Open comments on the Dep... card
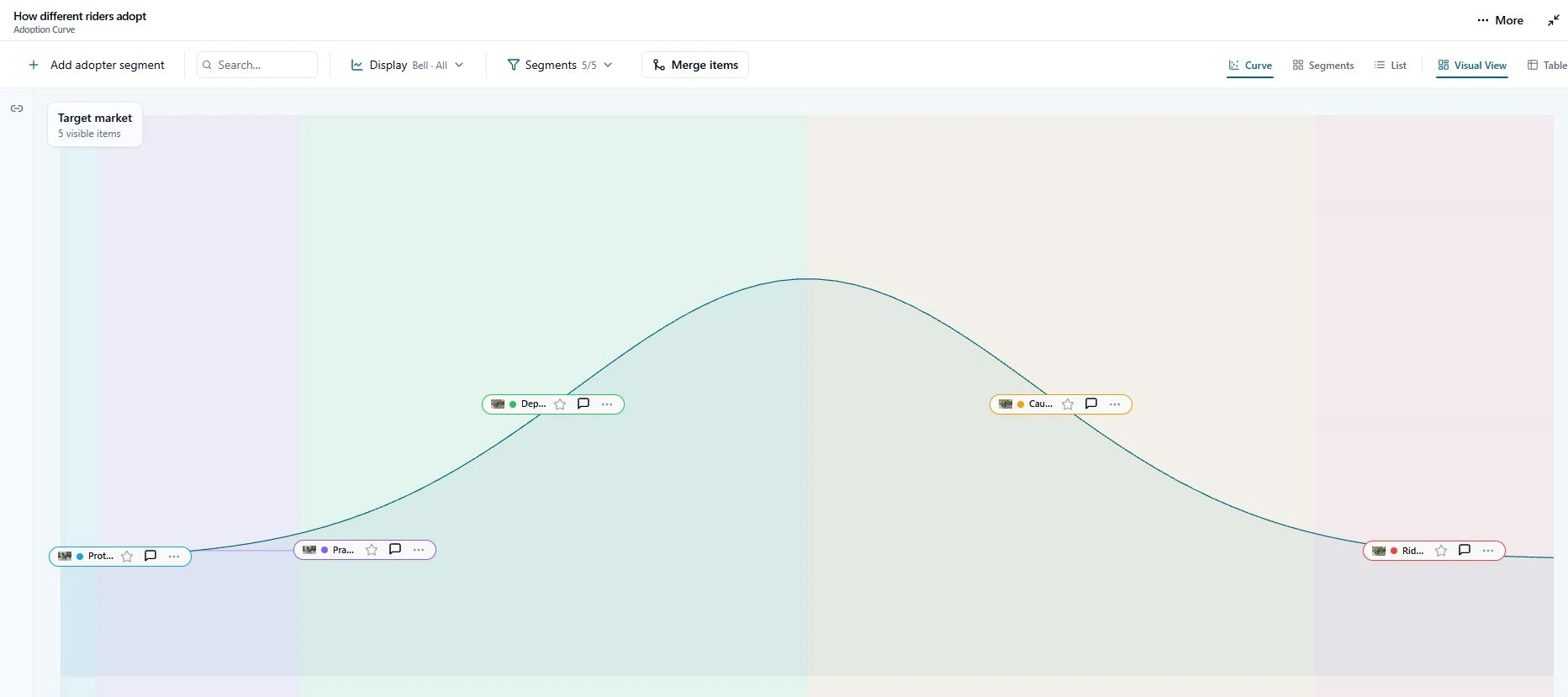 (583, 404)
